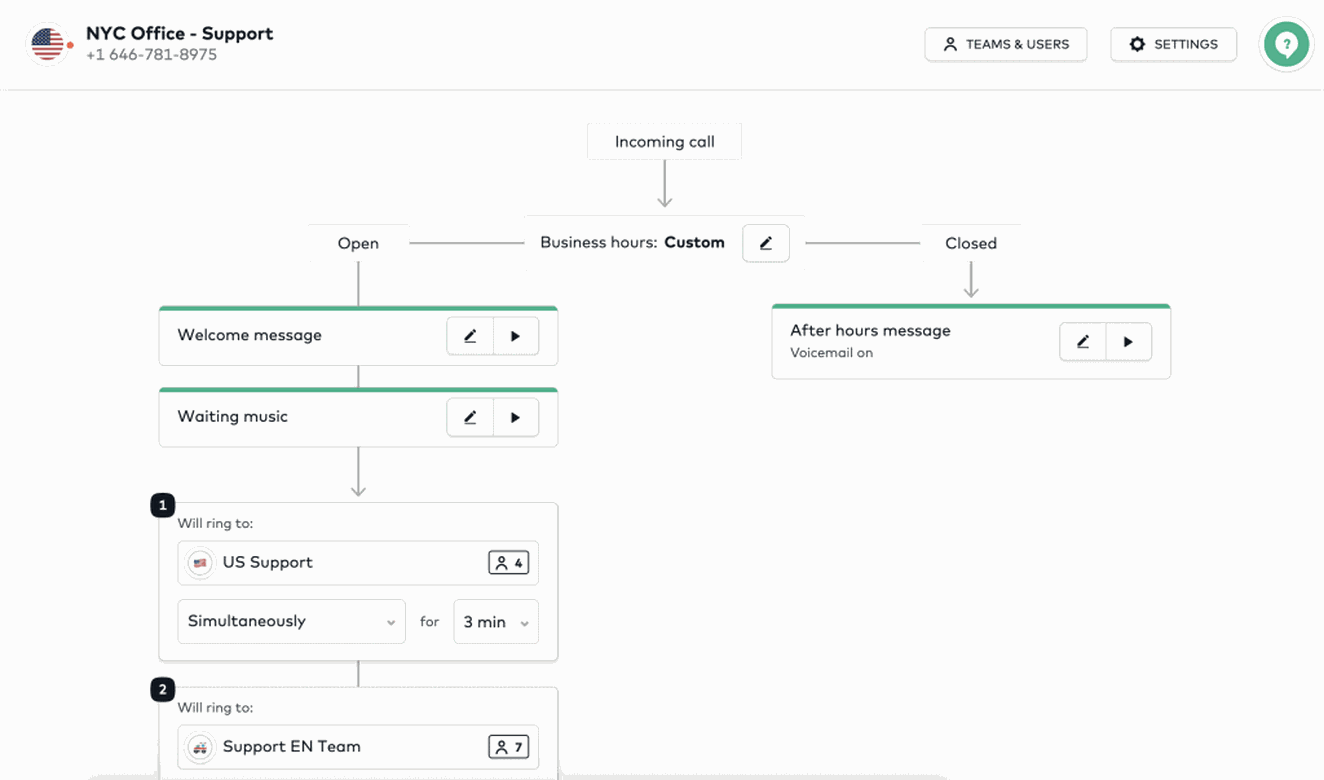Play the Waiting music preview

[516, 417]
